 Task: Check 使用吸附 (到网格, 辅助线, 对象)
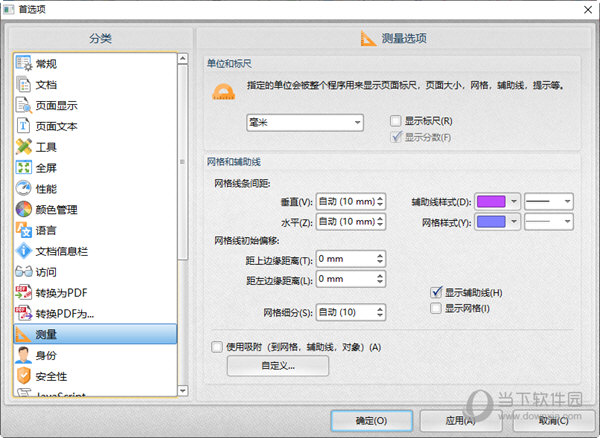pyautogui.click(x=217, y=347)
